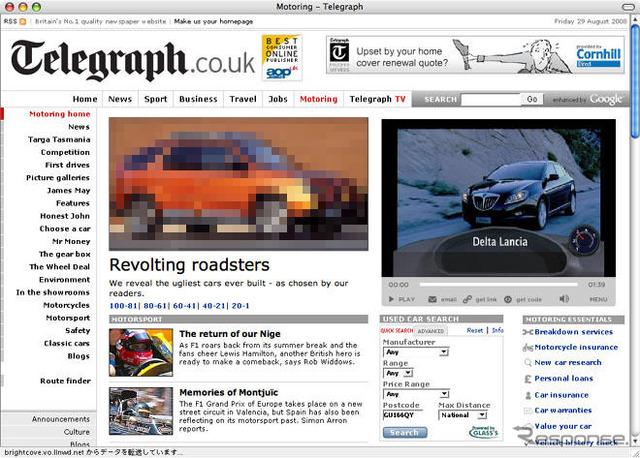This screenshot has height=458, width=640.
Task: Open the Revolting roadsters pixelated car image
Action: 238,184
